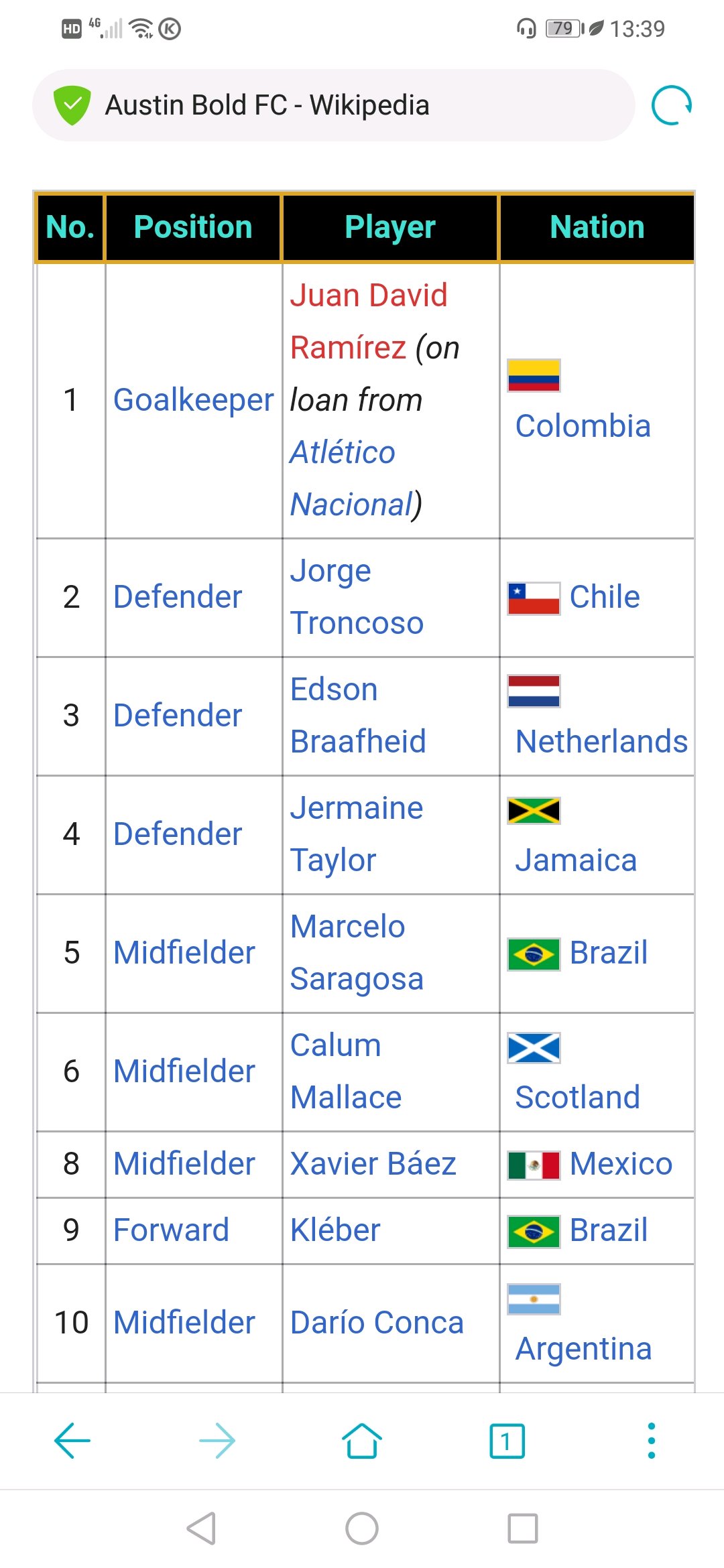The width and height of the screenshot is (724, 1568).
Task: Open the Darío Conca player link
Action: click(x=377, y=1323)
